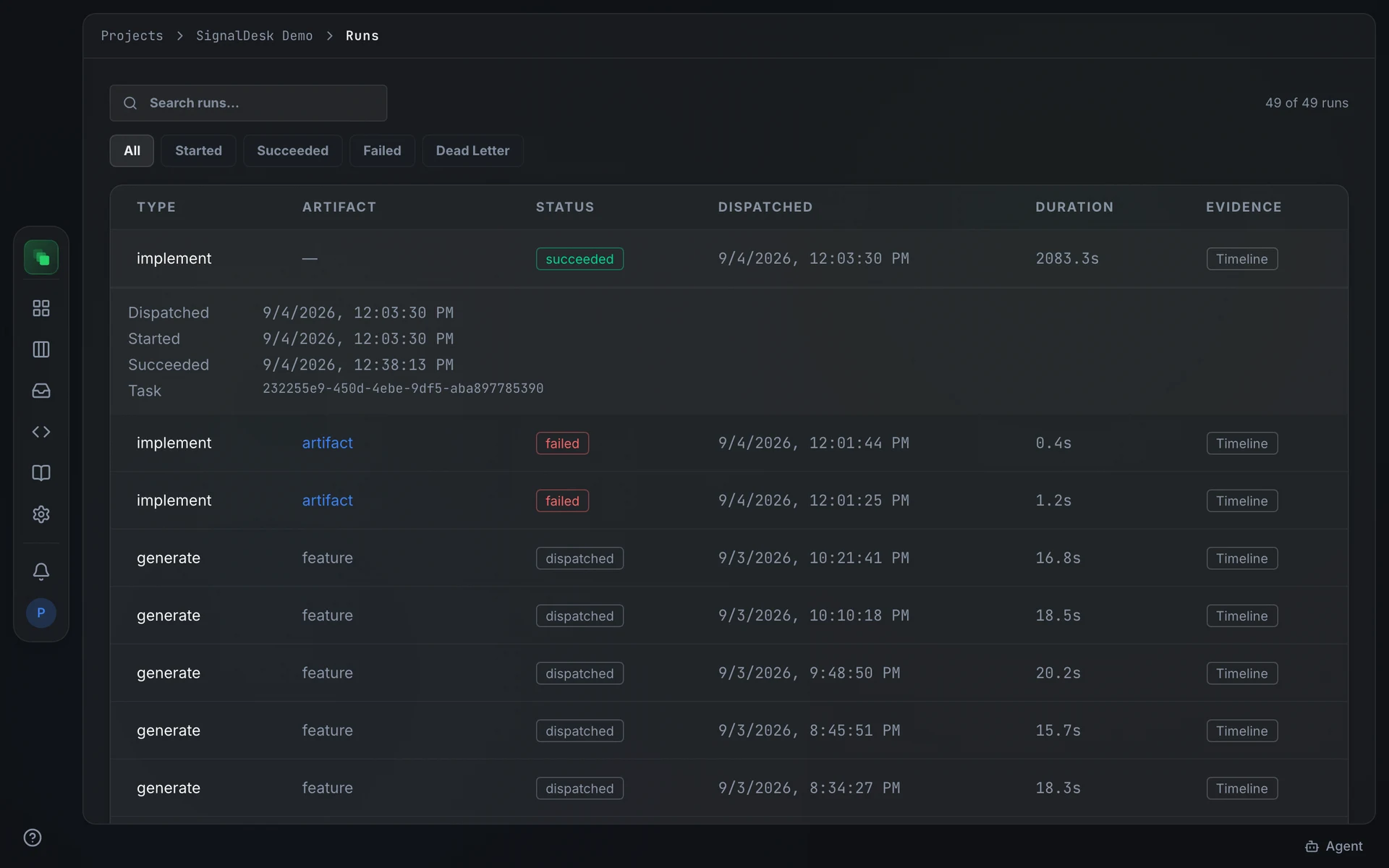
Task: Expand the generate row lasting 16.8s
Action: (x=729, y=558)
